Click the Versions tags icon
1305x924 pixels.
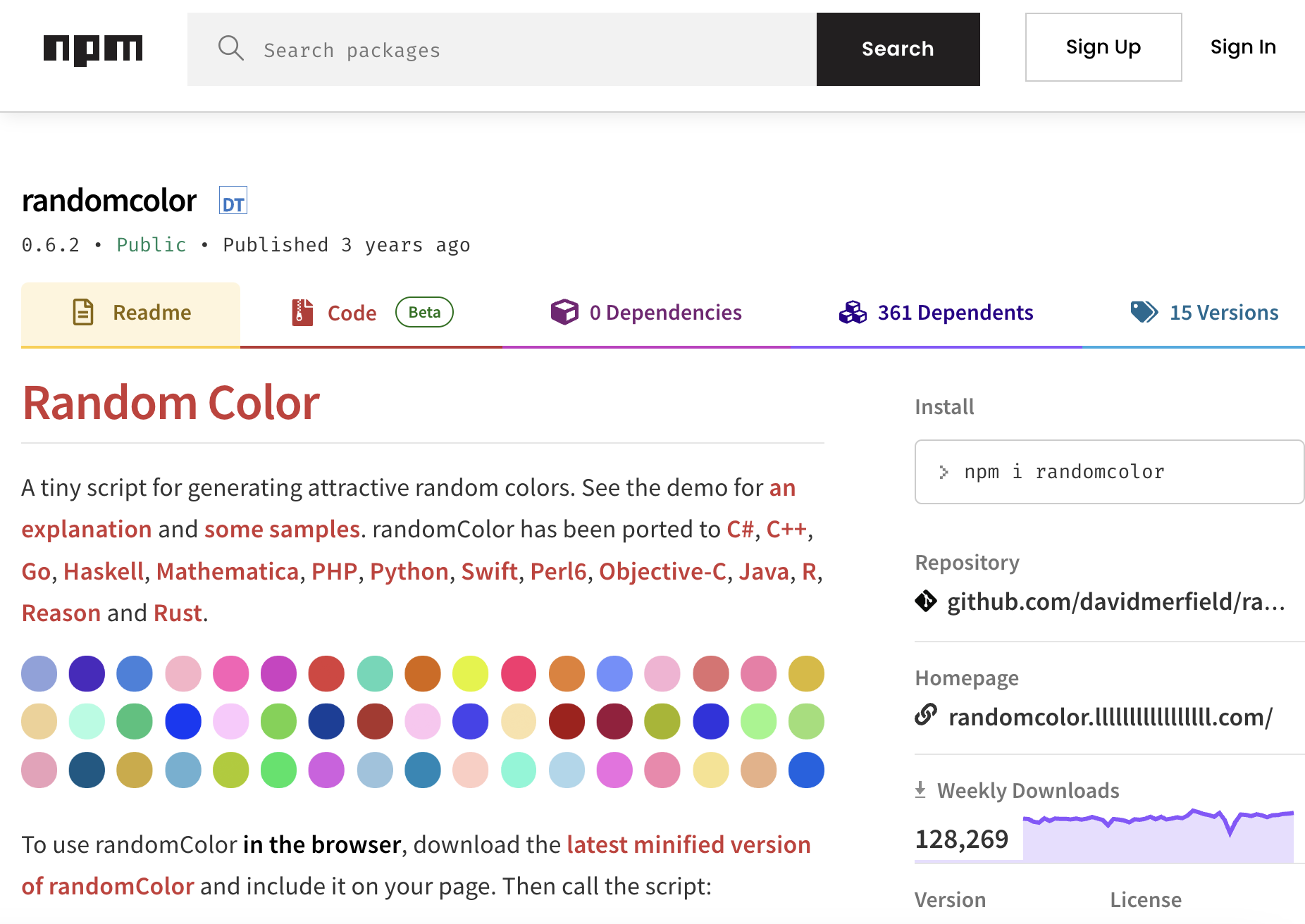point(1144,312)
